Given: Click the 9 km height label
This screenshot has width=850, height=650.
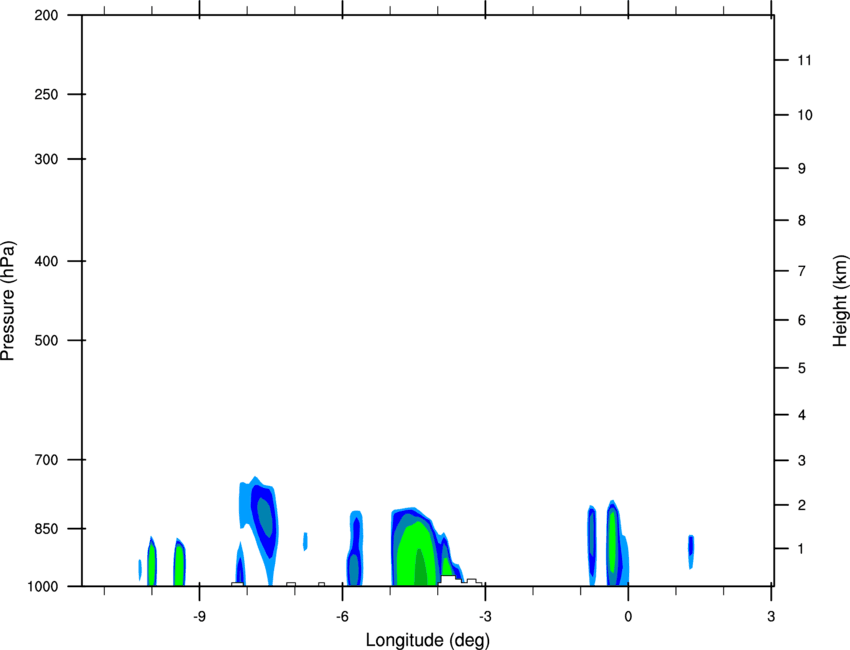Looking at the screenshot, I should pos(802,169).
